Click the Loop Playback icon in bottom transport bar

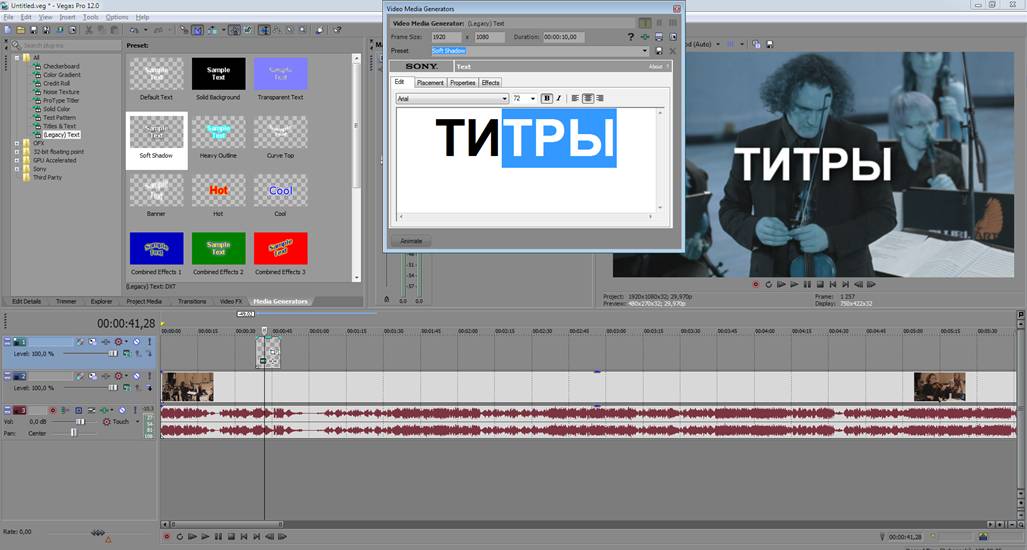coord(179,536)
